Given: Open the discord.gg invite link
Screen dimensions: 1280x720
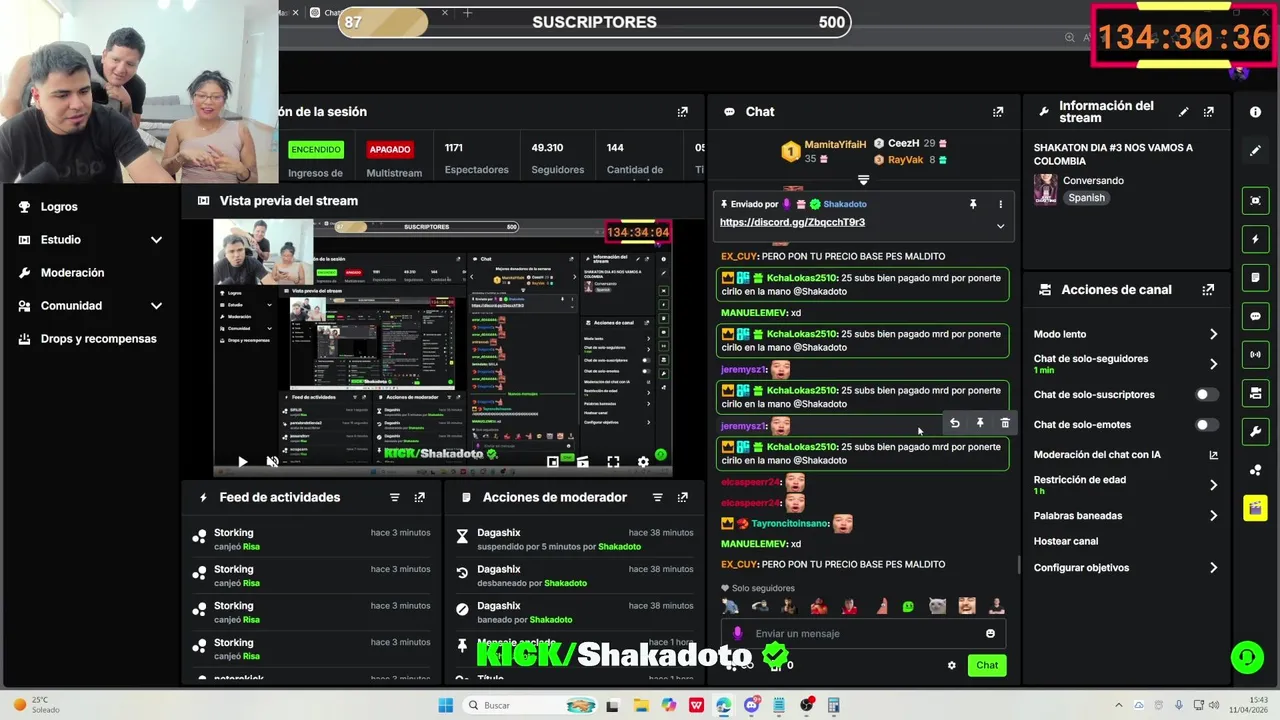Looking at the screenshot, I should (x=792, y=222).
